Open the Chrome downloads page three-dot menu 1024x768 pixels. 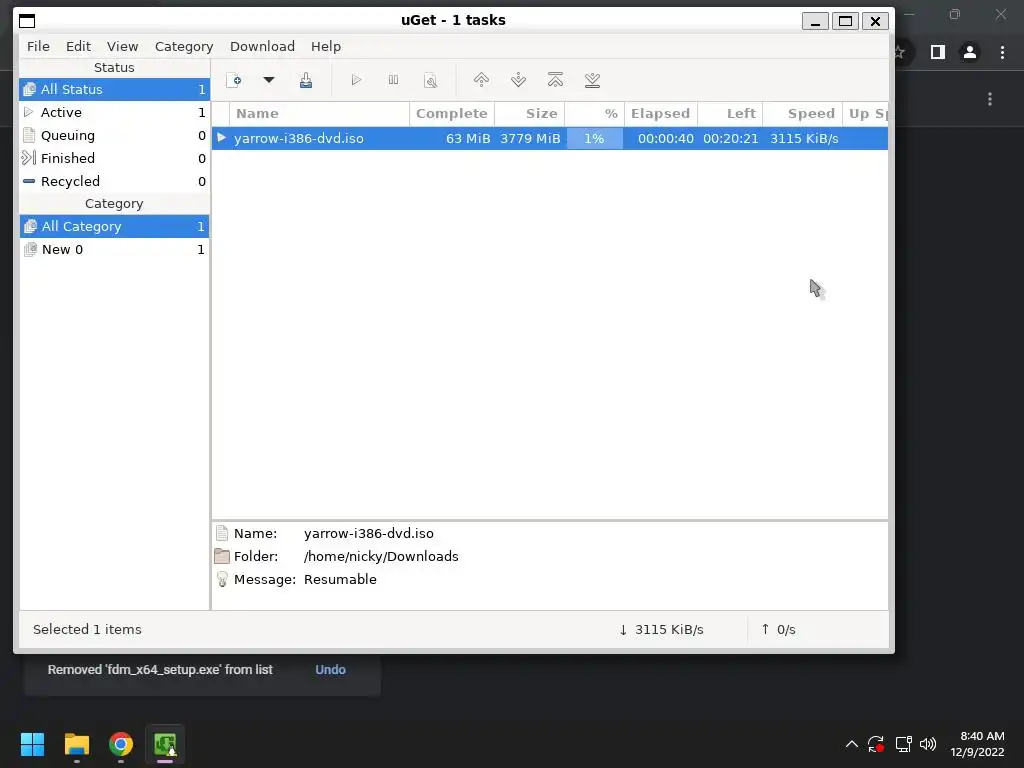tap(990, 99)
